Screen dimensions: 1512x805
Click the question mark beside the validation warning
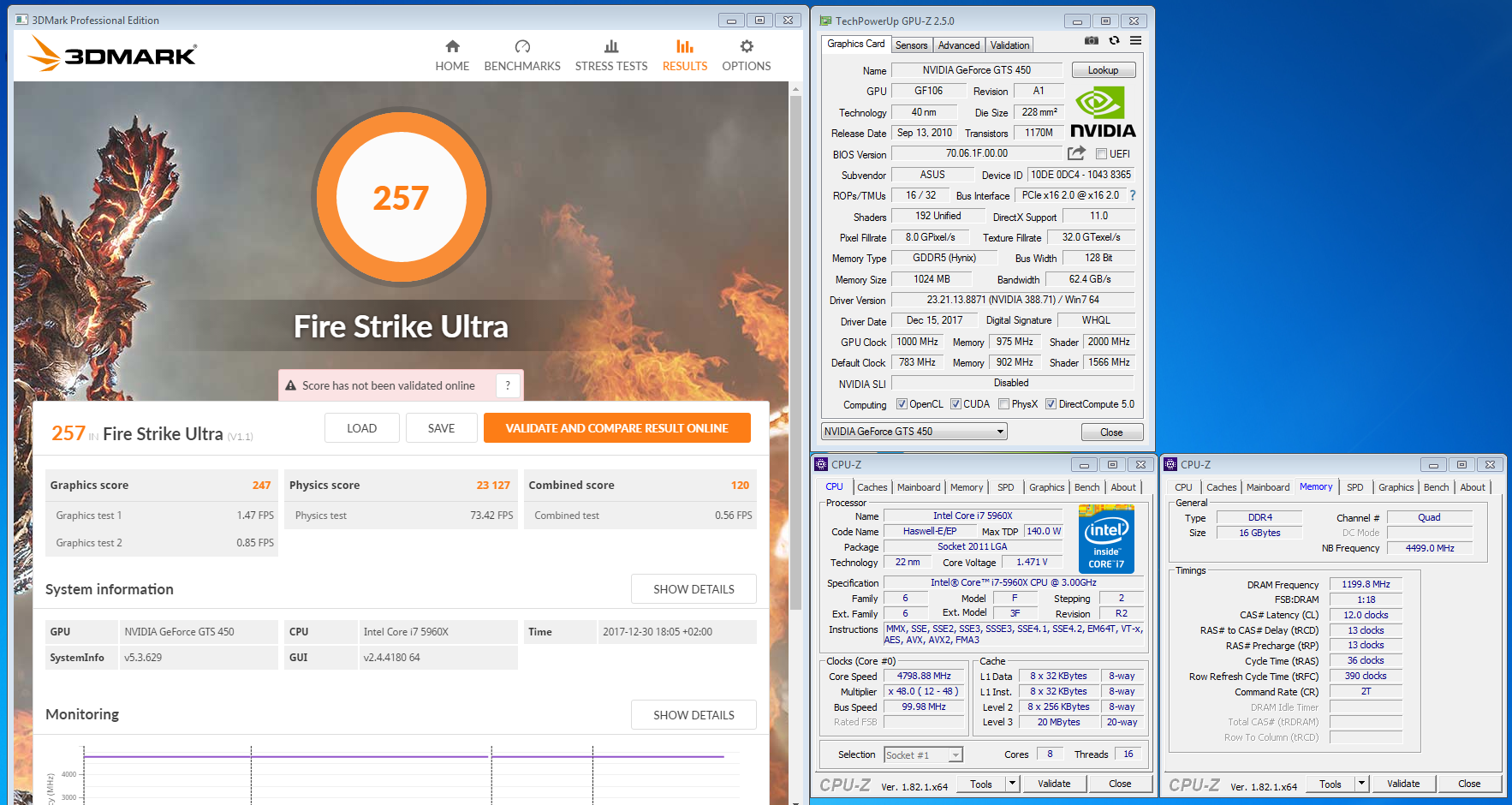coord(508,385)
